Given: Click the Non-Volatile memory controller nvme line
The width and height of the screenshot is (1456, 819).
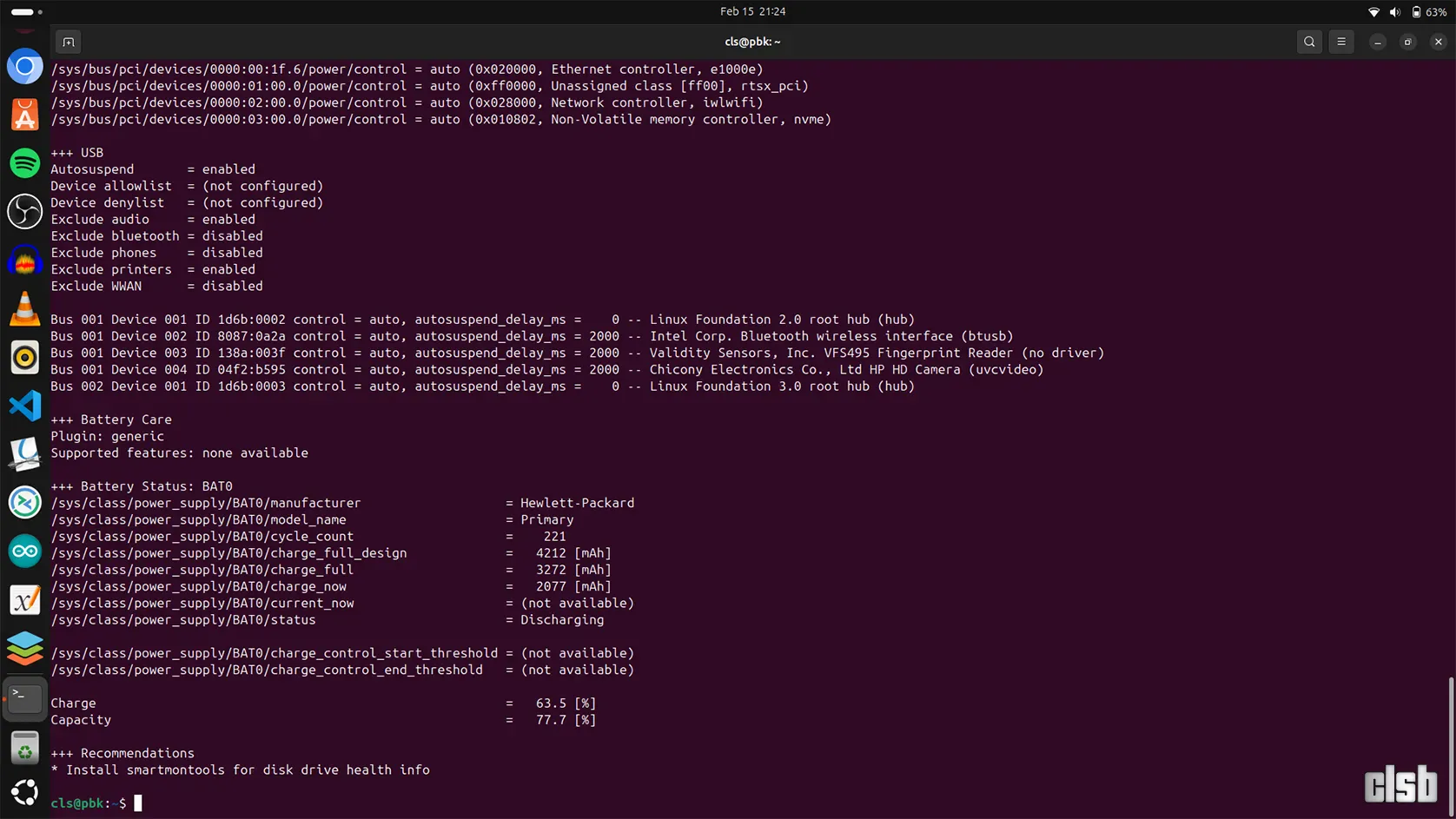Looking at the screenshot, I should coord(440,119).
